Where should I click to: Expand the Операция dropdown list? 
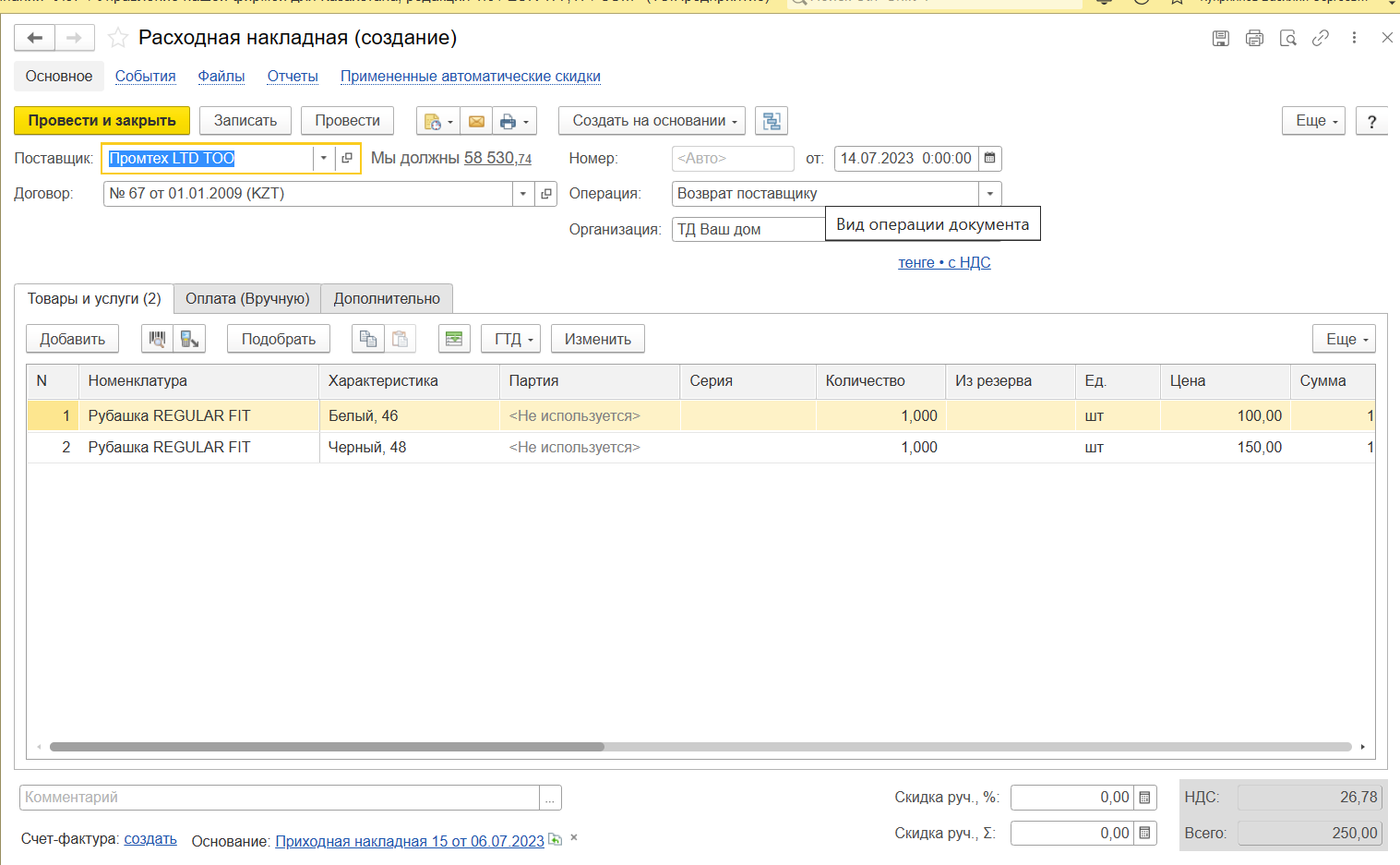[989, 194]
